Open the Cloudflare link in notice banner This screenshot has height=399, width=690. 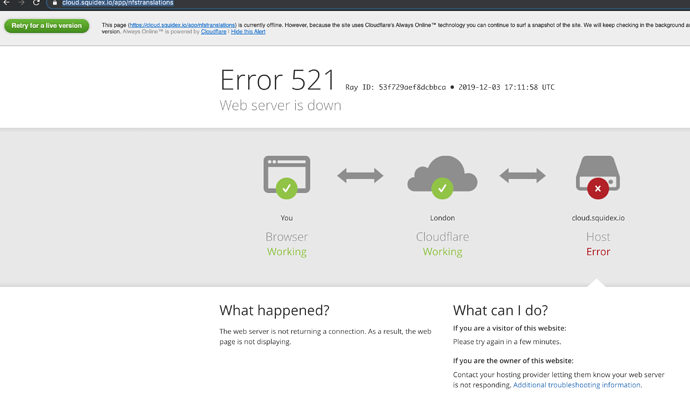[213, 32]
